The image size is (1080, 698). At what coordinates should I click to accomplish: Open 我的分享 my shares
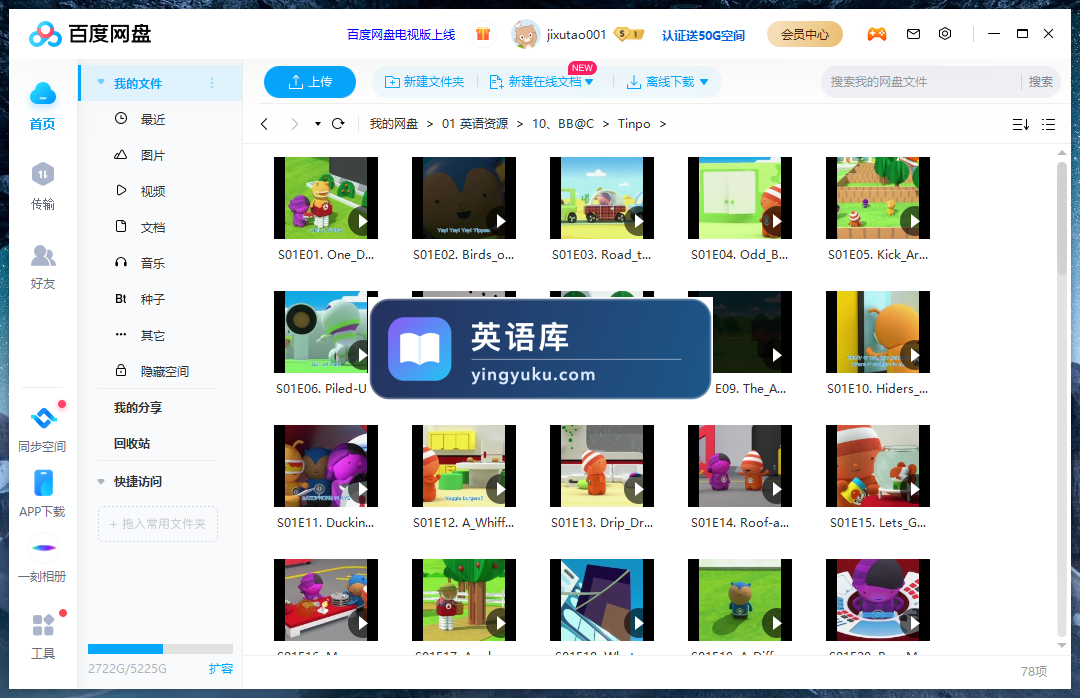(138, 408)
